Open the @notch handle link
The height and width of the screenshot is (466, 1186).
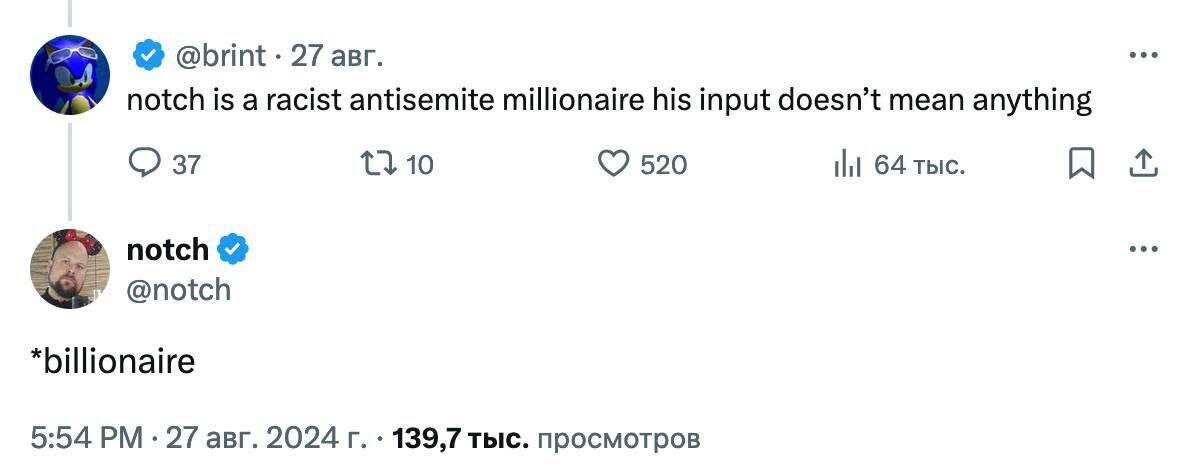[x=179, y=289]
